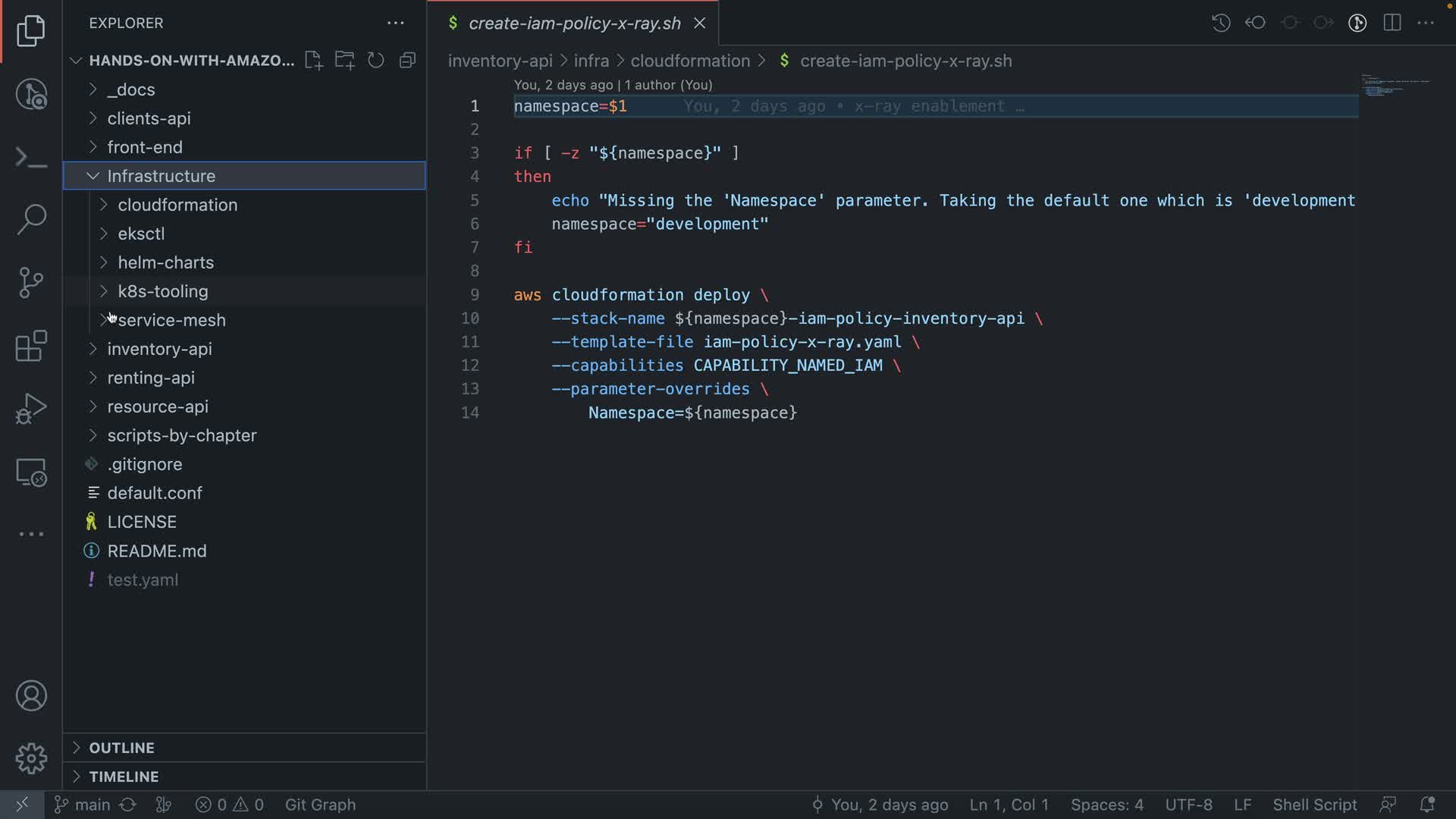Click the New File icon in Explorer
This screenshot has height=819, width=1456.
tap(313, 61)
